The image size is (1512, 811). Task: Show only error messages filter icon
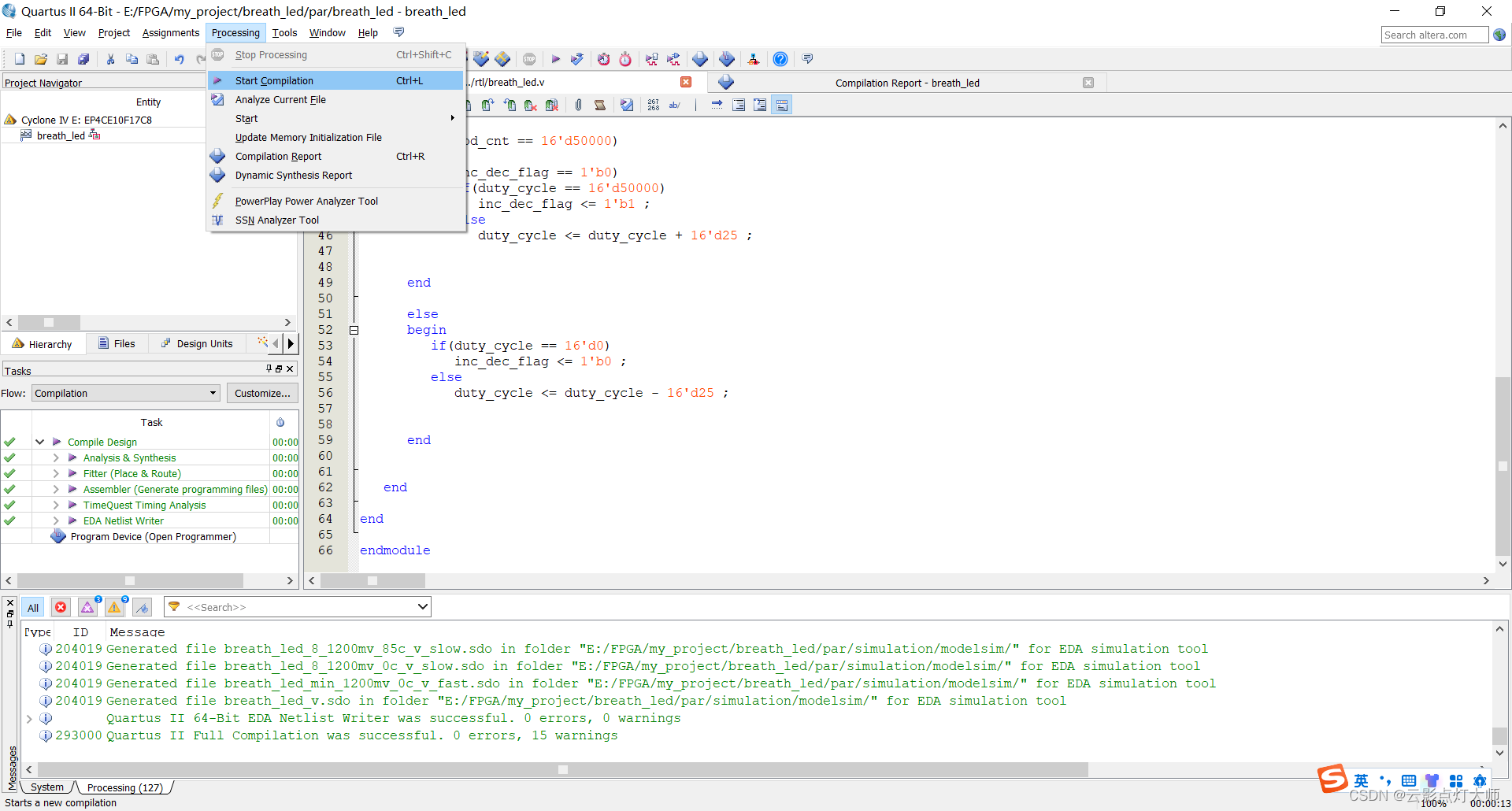click(61, 607)
